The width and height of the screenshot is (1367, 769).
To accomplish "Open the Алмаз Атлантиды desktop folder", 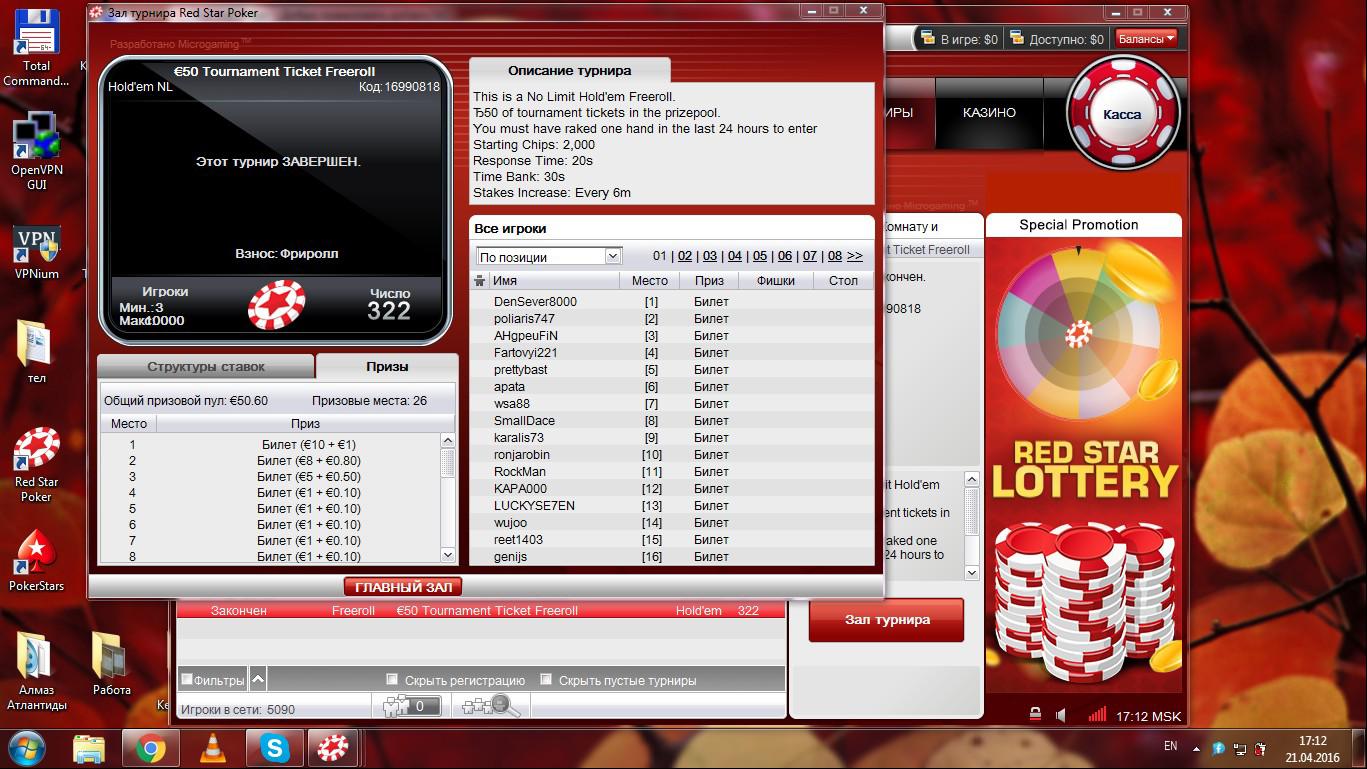I will (36, 672).
